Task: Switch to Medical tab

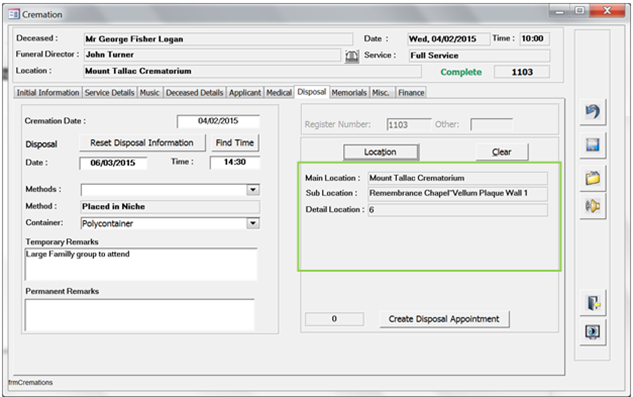Action: pos(279,92)
